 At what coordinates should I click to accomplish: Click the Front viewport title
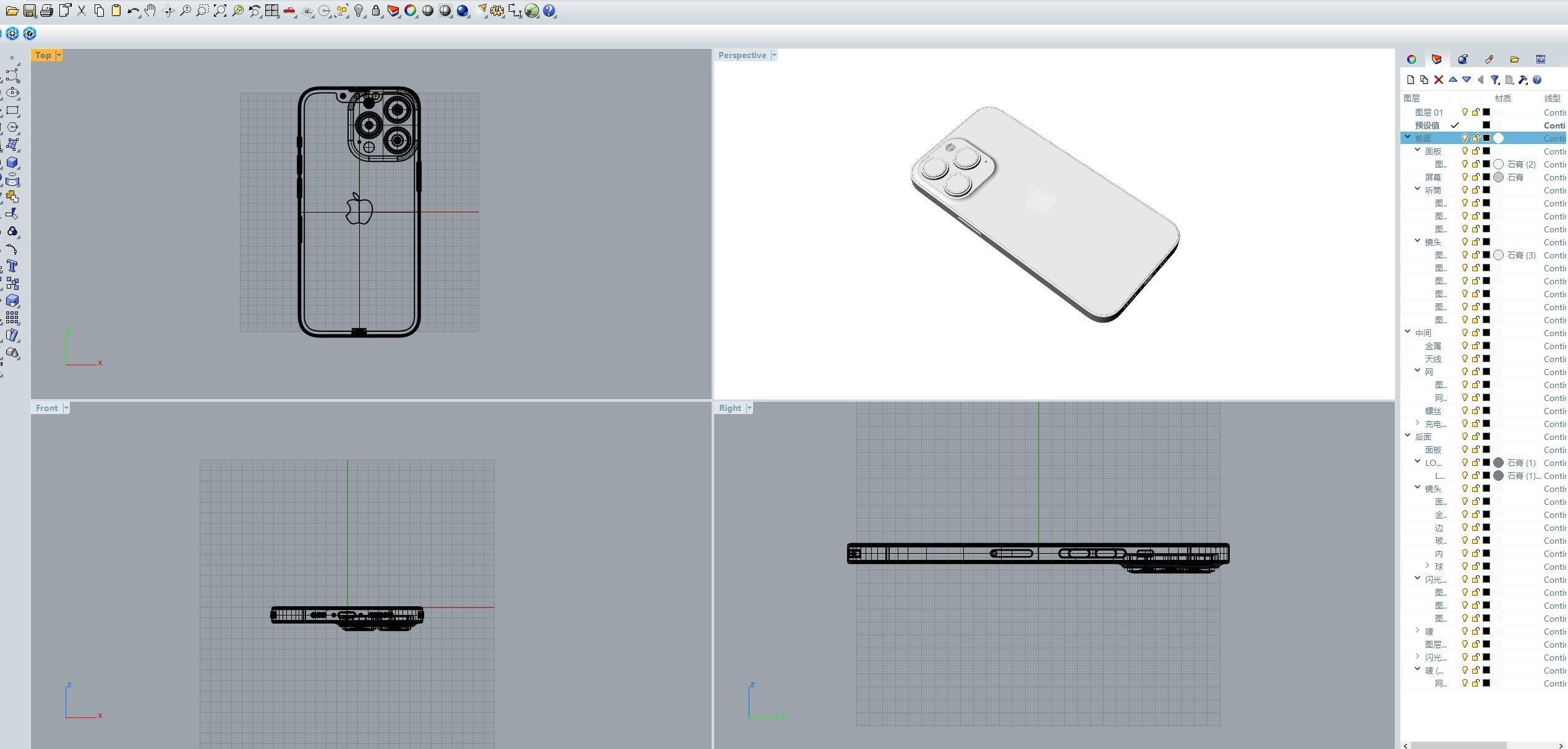point(46,408)
